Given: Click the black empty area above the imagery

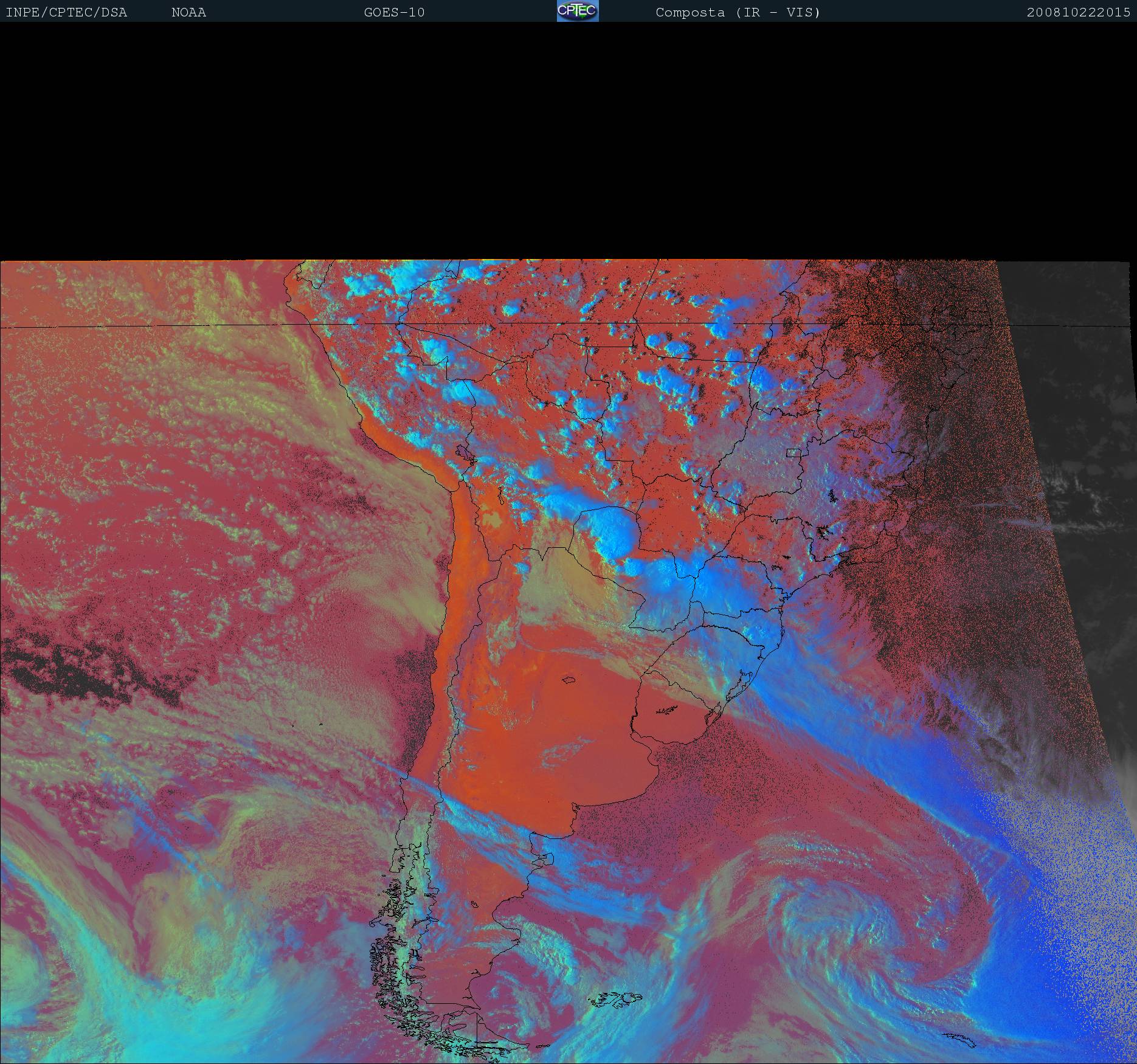Looking at the screenshot, I should pos(568,140).
